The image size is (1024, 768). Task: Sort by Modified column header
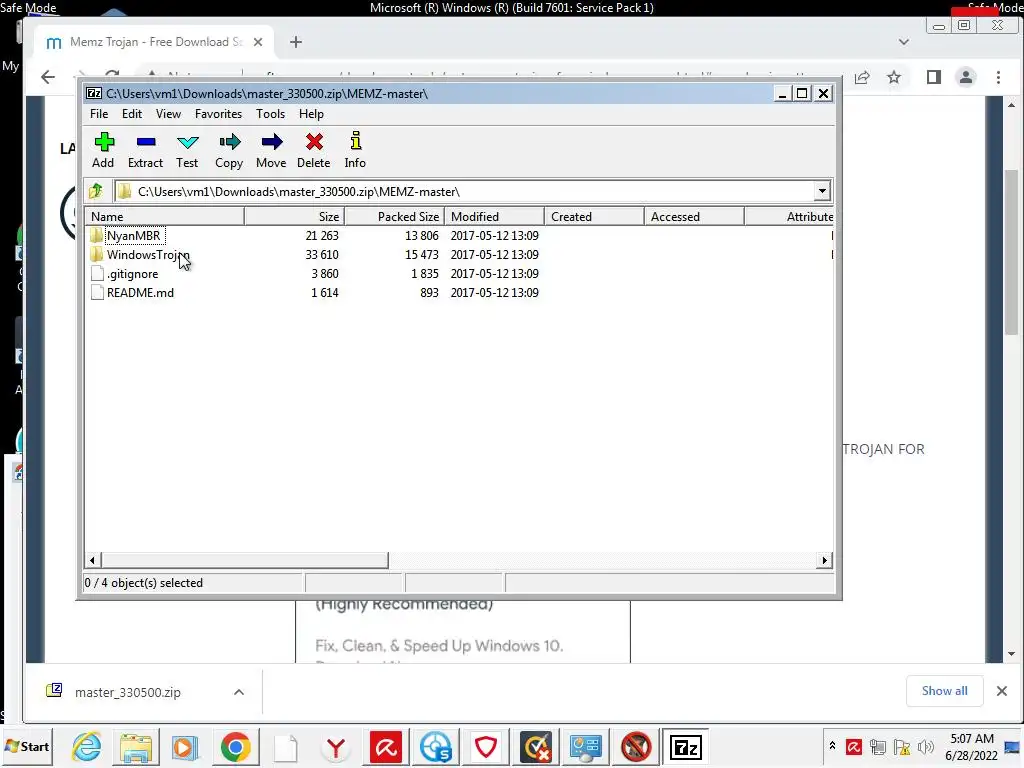(494, 217)
